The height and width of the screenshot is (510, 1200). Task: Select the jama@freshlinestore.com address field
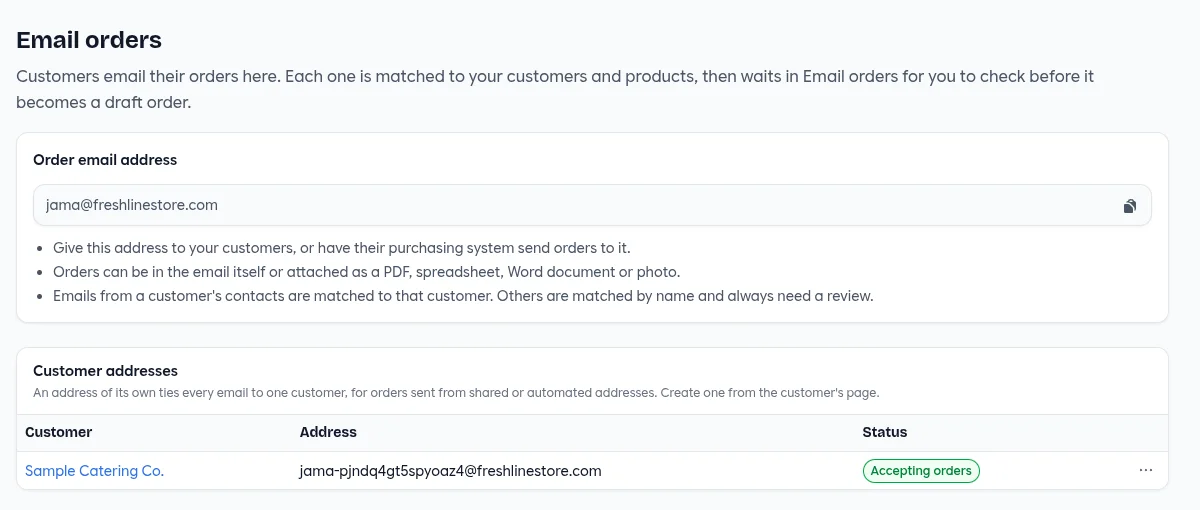592,205
